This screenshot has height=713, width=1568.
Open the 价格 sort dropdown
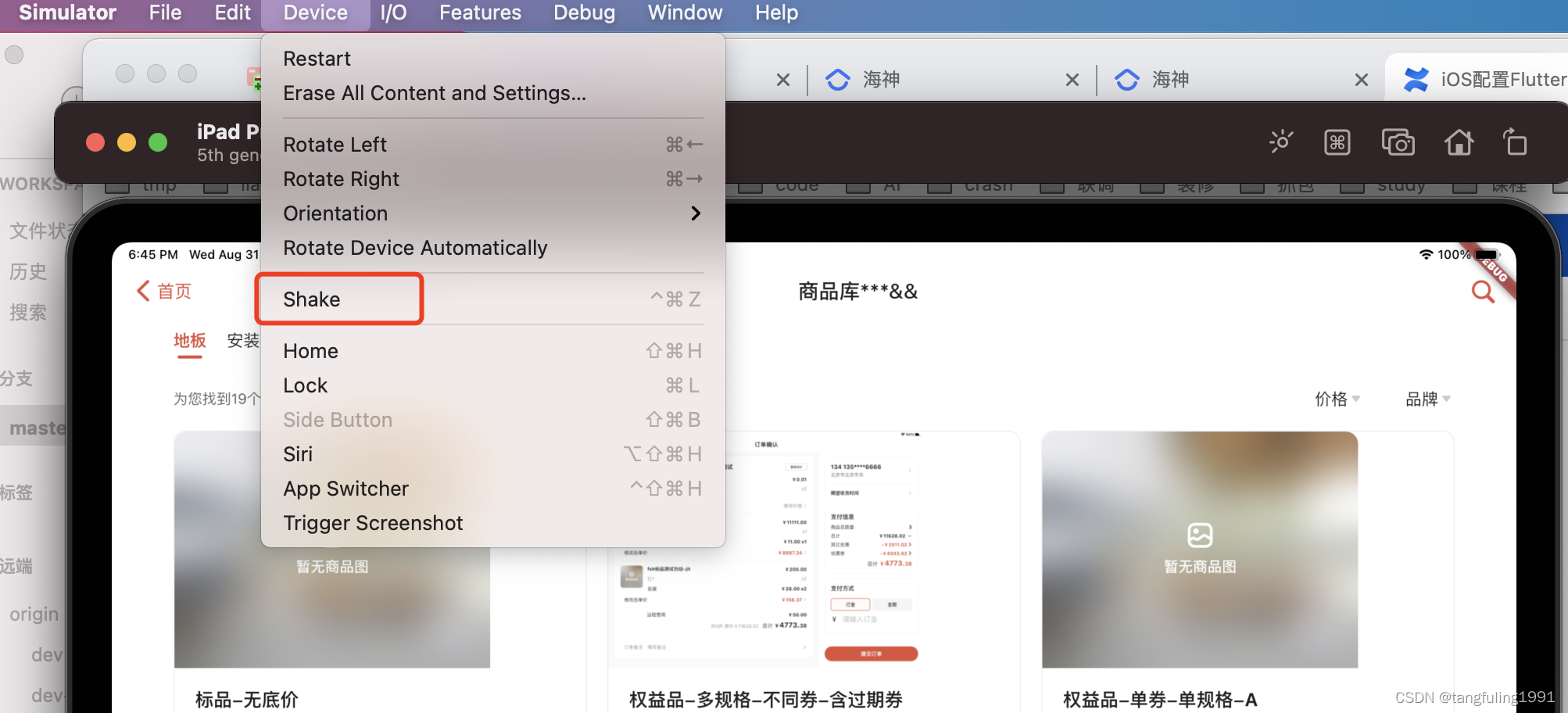point(1337,399)
